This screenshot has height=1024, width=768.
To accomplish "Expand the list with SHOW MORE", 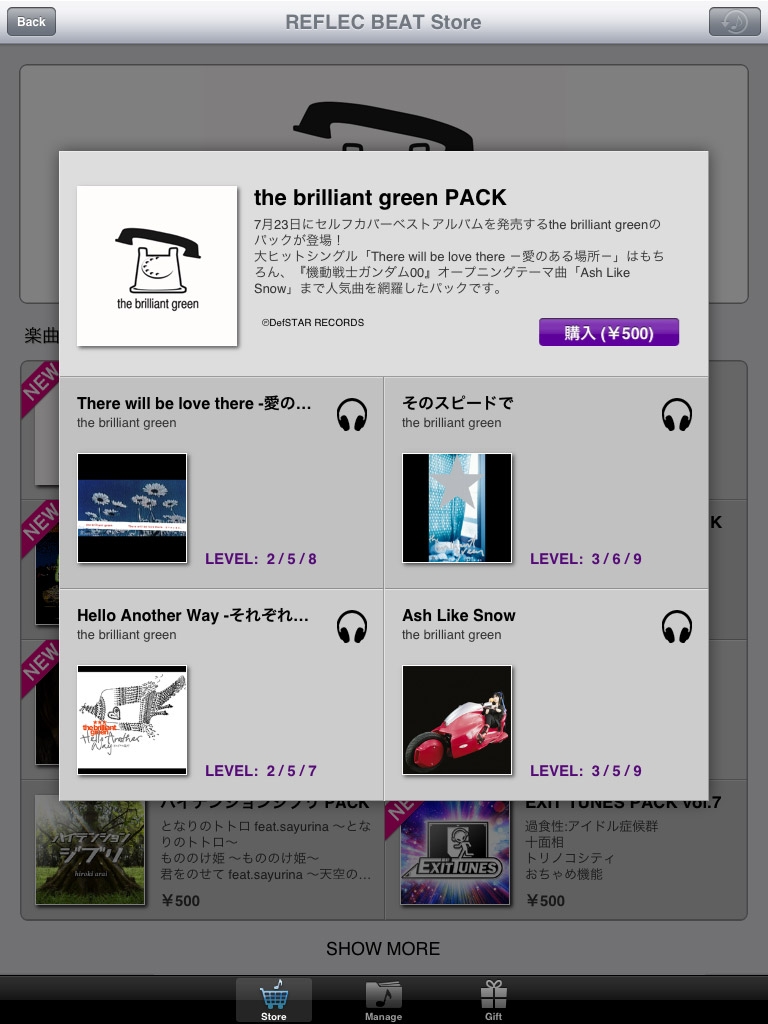I will click(x=383, y=948).
